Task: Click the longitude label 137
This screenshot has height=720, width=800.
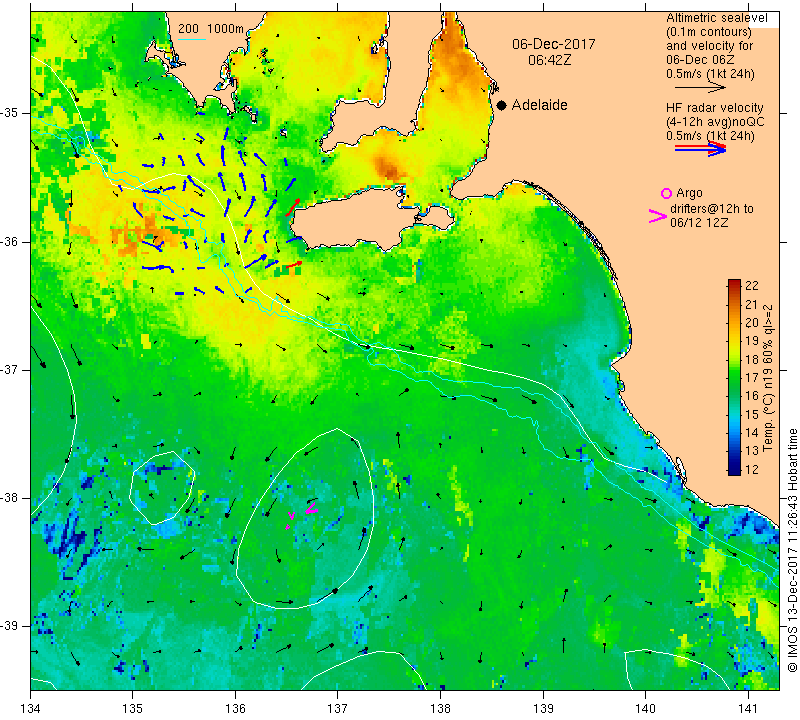Action: pyautogui.click(x=338, y=709)
